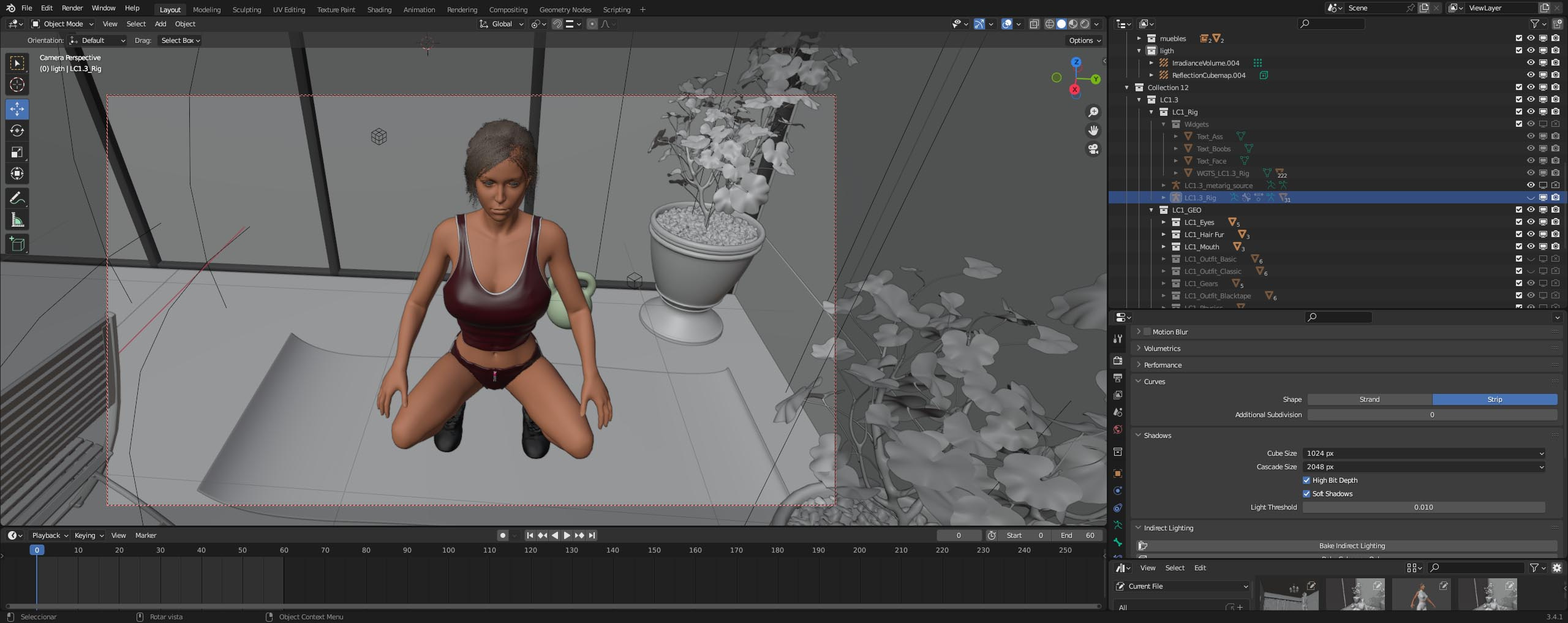Open Object properties tab
The width and height of the screenshot is (1568, 623).
(x=1118, y=474)
